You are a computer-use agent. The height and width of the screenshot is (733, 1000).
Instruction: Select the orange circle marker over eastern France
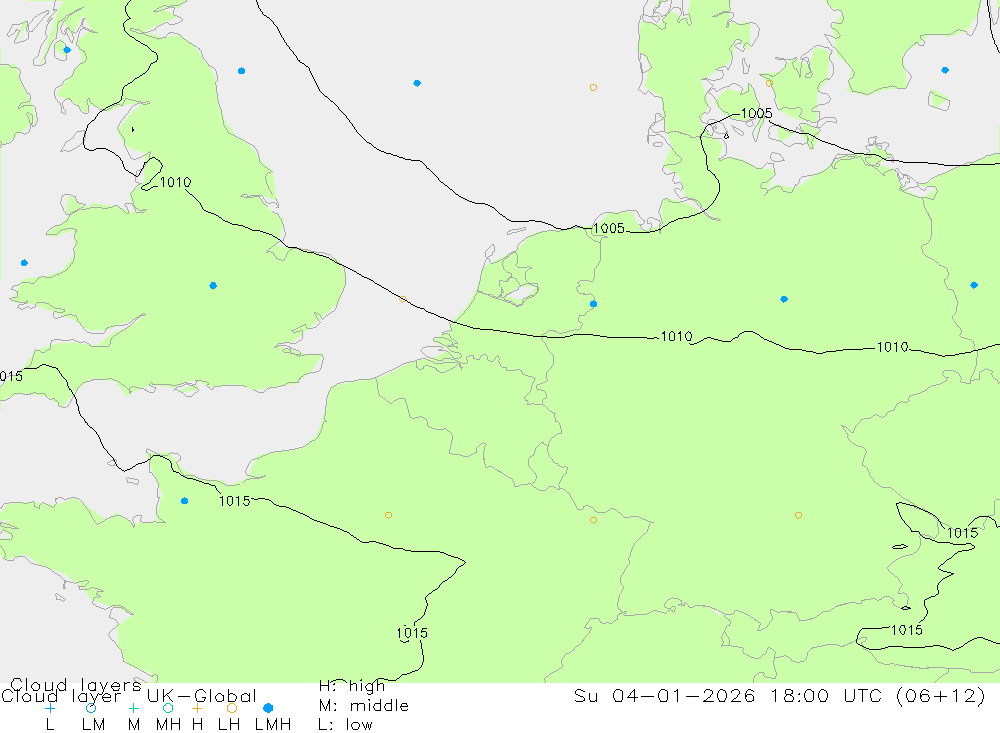(x=593, y=521)
